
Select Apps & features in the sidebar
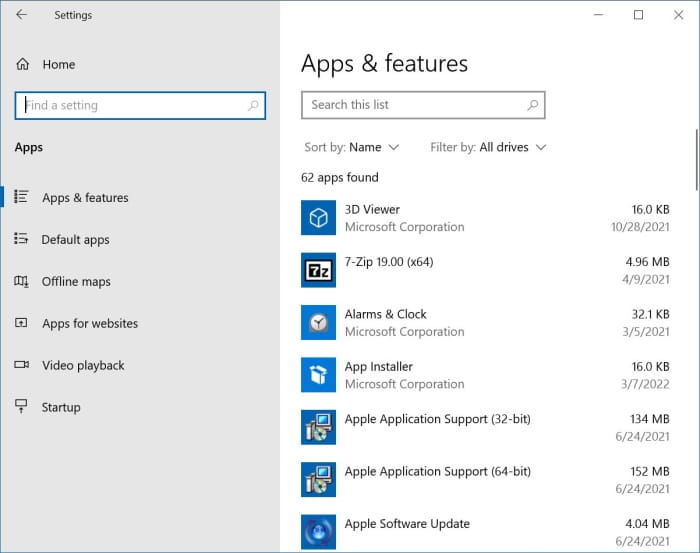coord(85,198)
